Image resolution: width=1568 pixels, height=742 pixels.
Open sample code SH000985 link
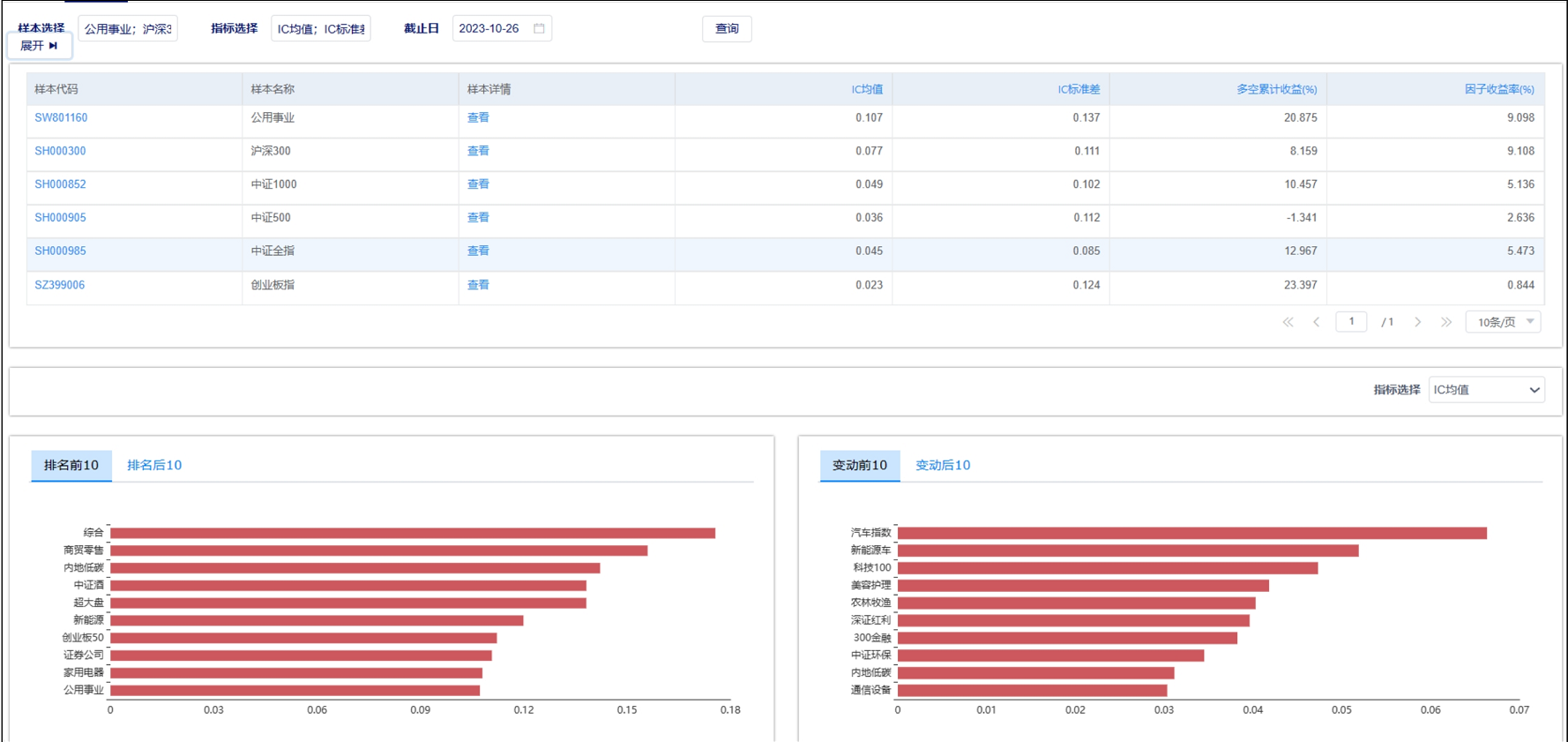[x=60, y=251]
